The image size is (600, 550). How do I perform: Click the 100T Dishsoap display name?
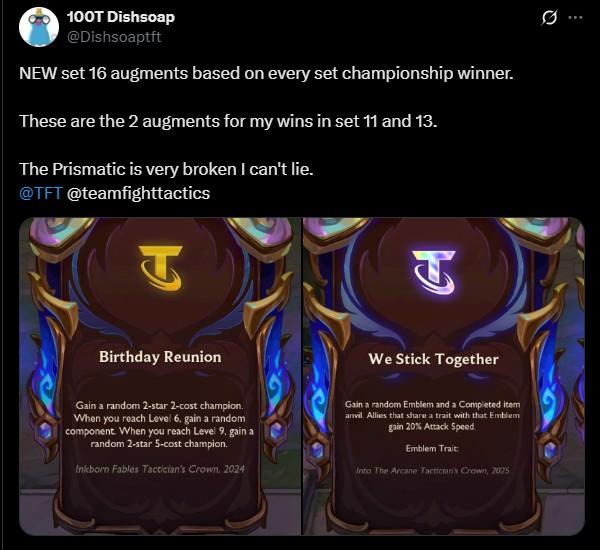pos(121,17)
